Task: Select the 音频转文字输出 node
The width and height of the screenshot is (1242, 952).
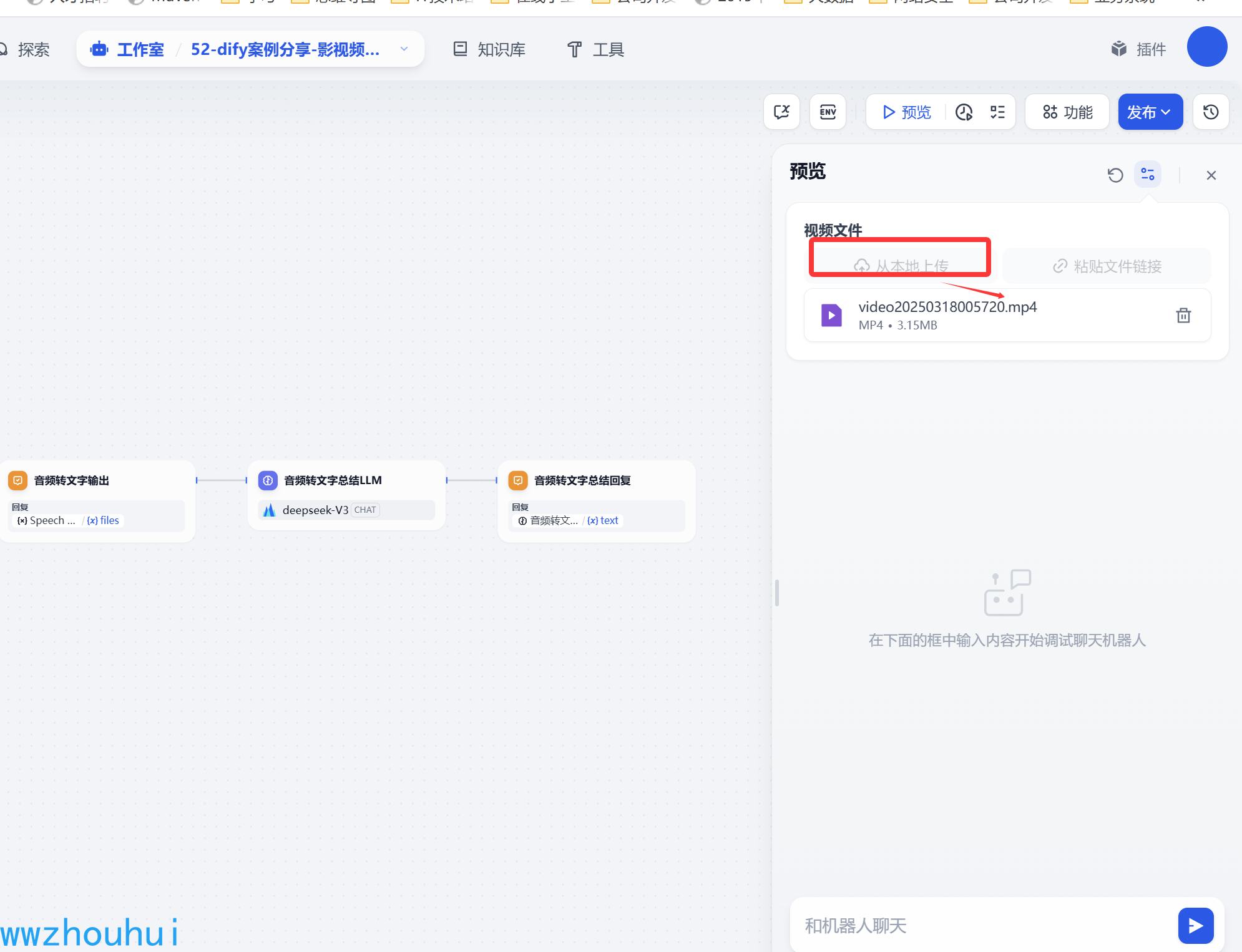Action: point(97,501)
